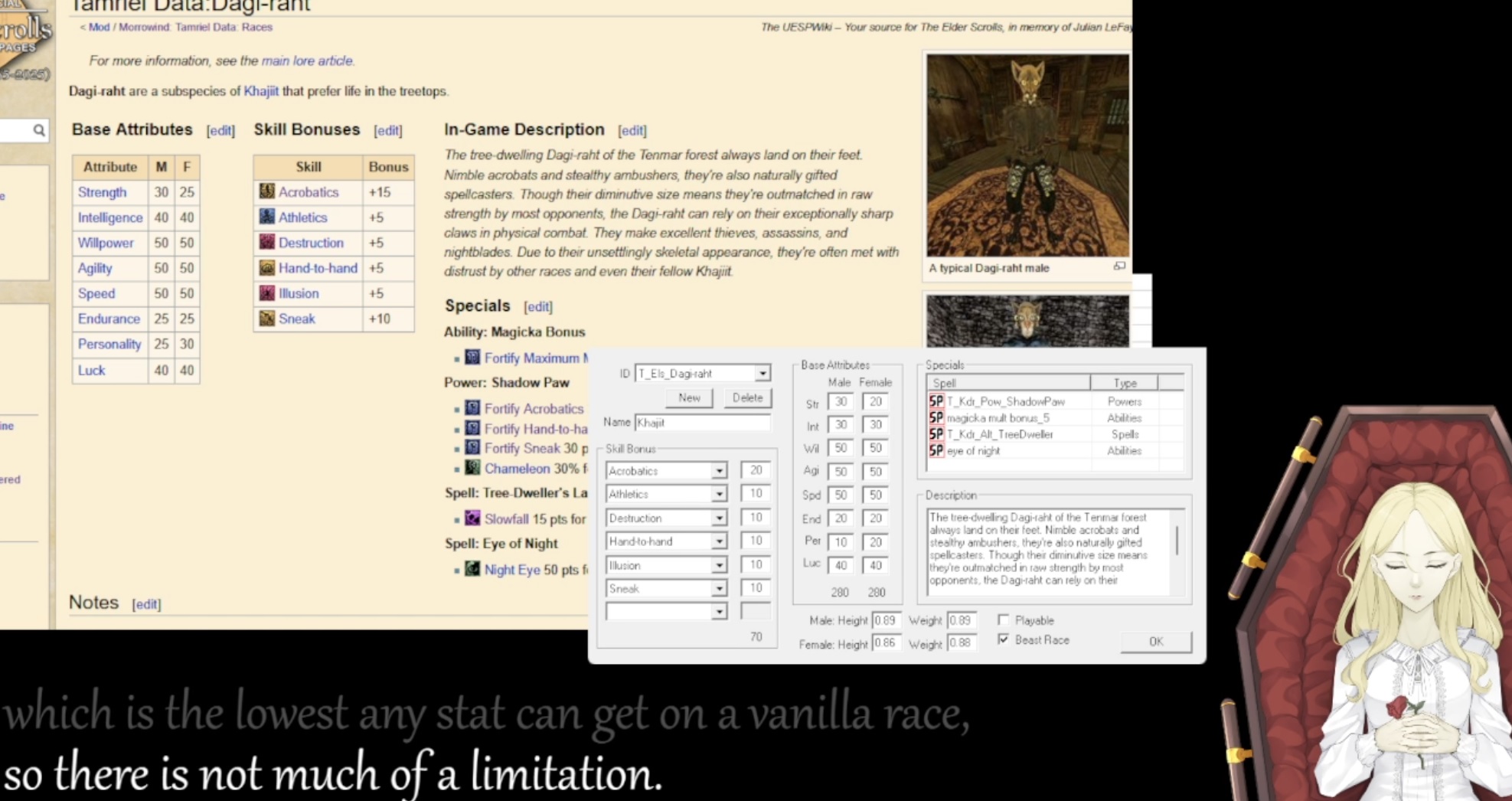This screenshot has width=1512, height=801.
Task: Click the Sneak skill icon in wiki table
Action: [x=266, y=318]
